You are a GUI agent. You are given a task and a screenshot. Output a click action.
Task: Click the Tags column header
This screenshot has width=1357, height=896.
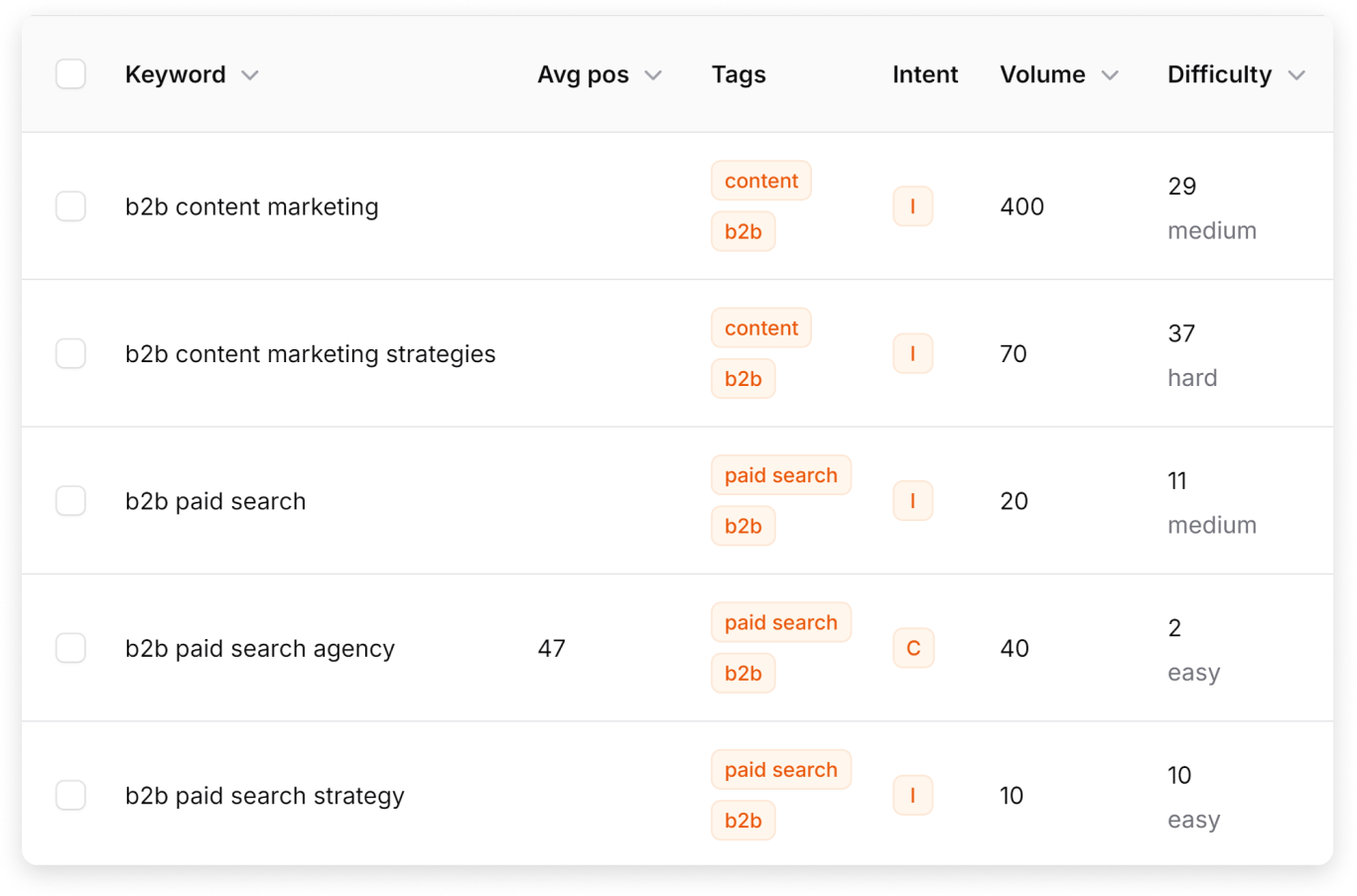tap(739, 74)
